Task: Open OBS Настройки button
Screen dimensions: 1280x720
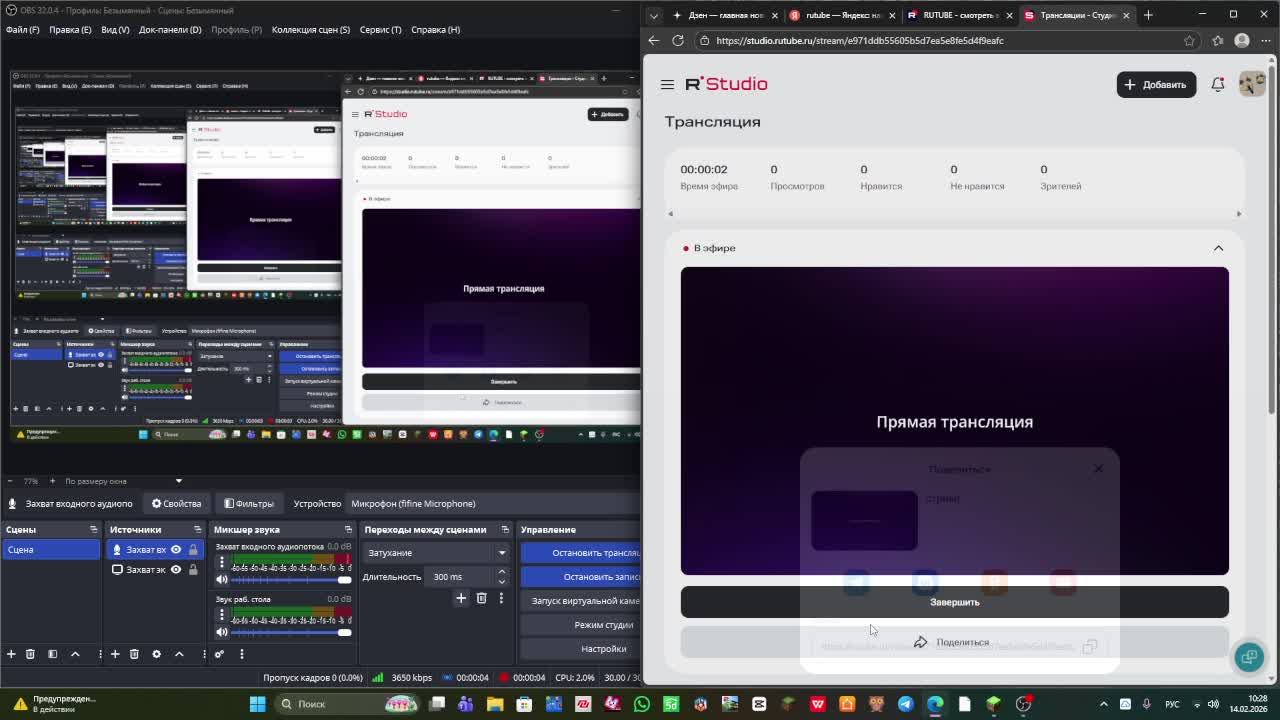Action: point(581,649)
